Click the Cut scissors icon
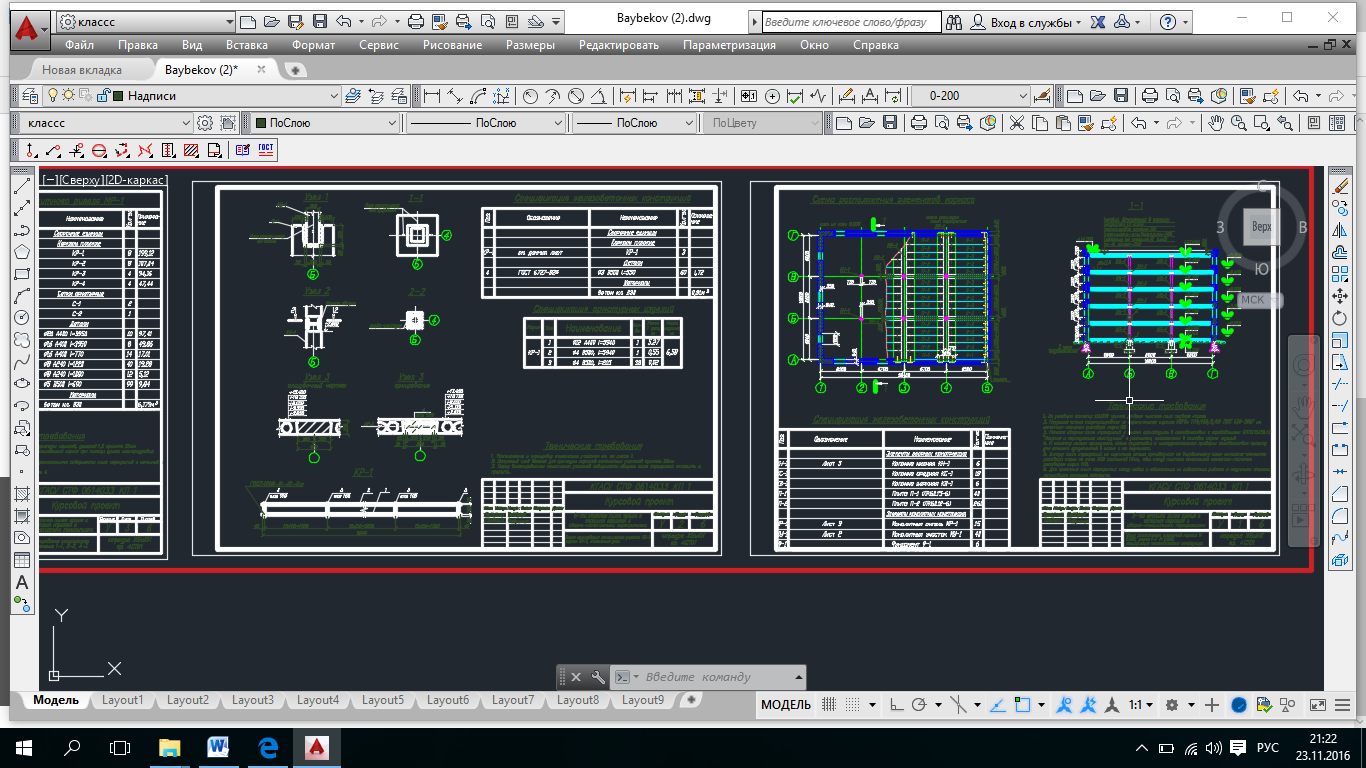The height and width of the screenshot is (768, 1366). pos(1016,123)
